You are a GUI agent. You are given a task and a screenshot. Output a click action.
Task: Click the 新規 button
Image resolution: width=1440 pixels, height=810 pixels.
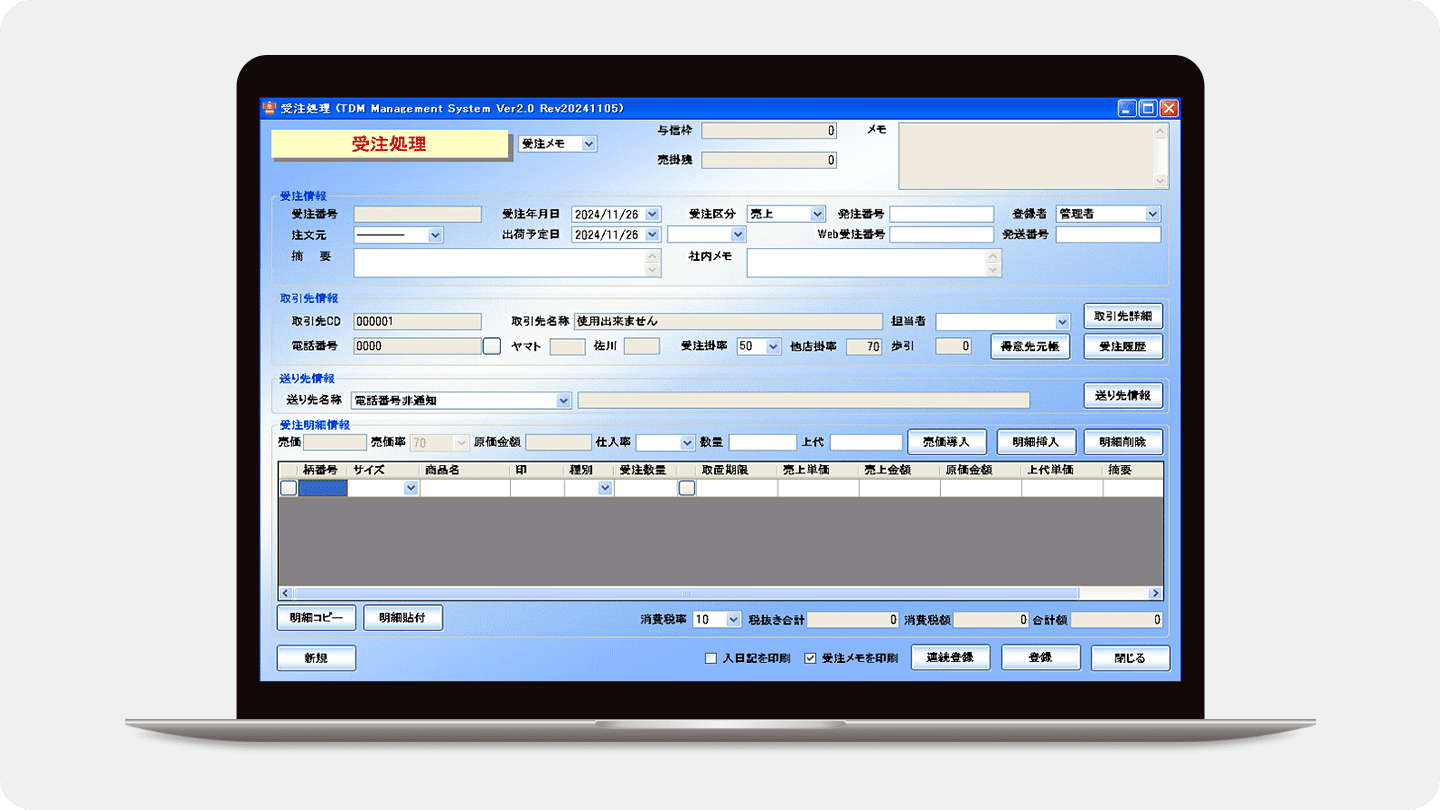(x=316, y=658)
